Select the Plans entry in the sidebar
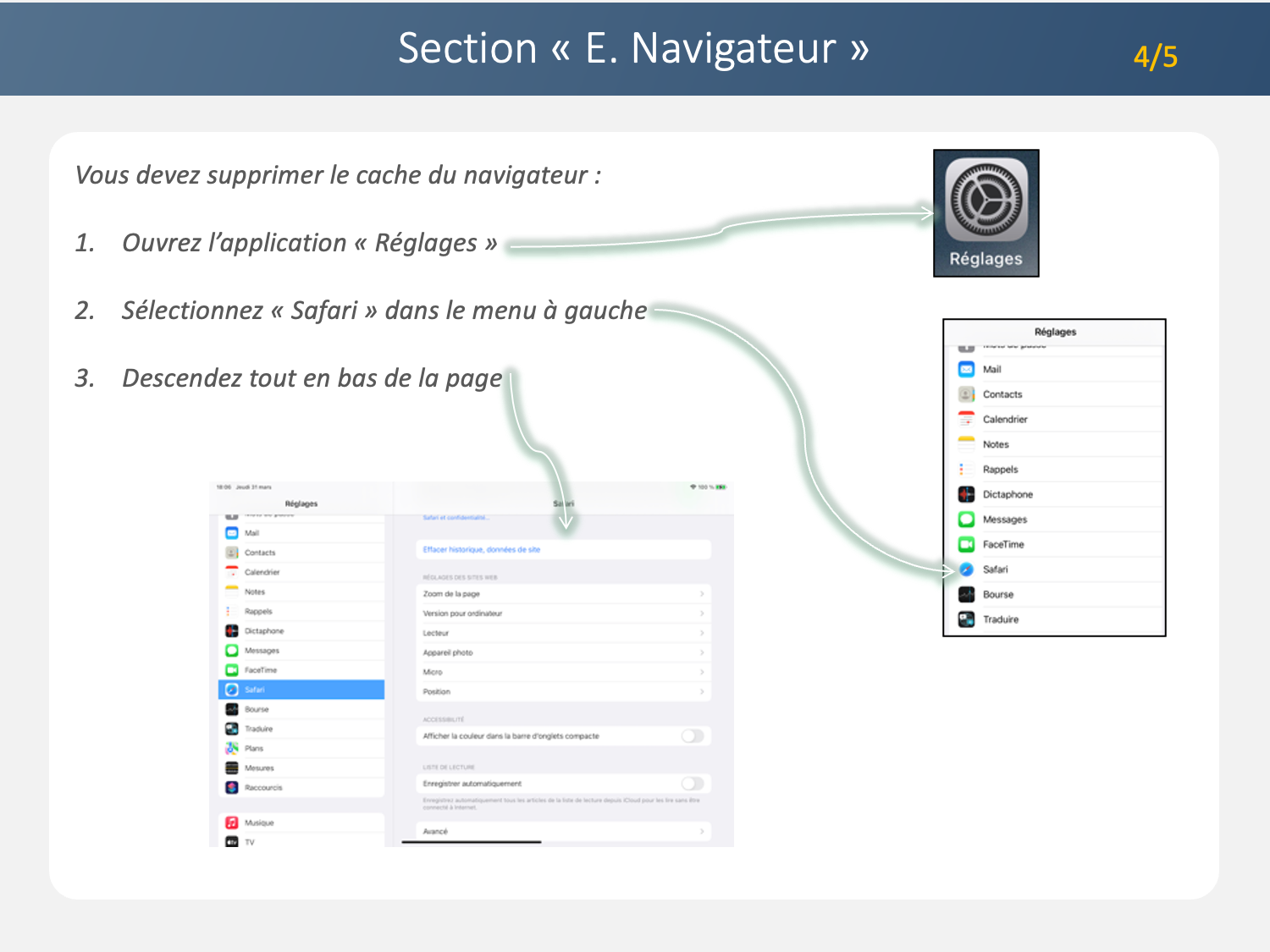 [x=255, y=748]
